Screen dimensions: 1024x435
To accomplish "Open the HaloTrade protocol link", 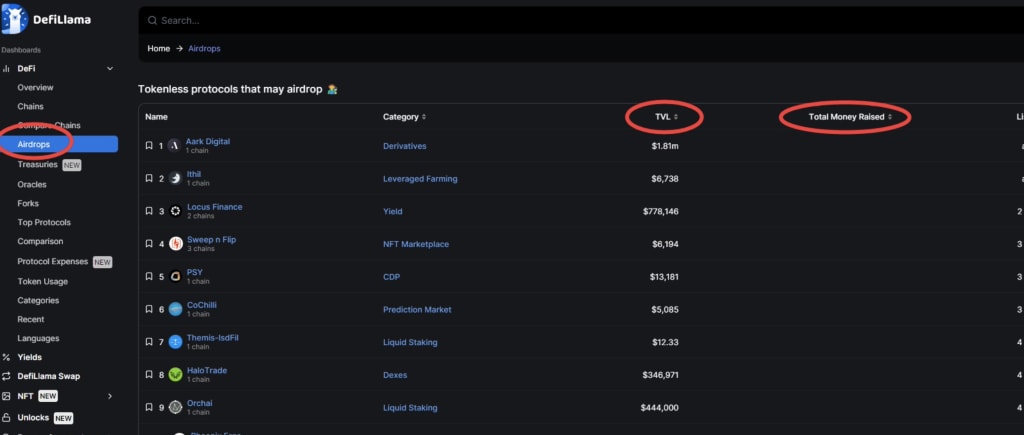I will click(x=207, y=370).
